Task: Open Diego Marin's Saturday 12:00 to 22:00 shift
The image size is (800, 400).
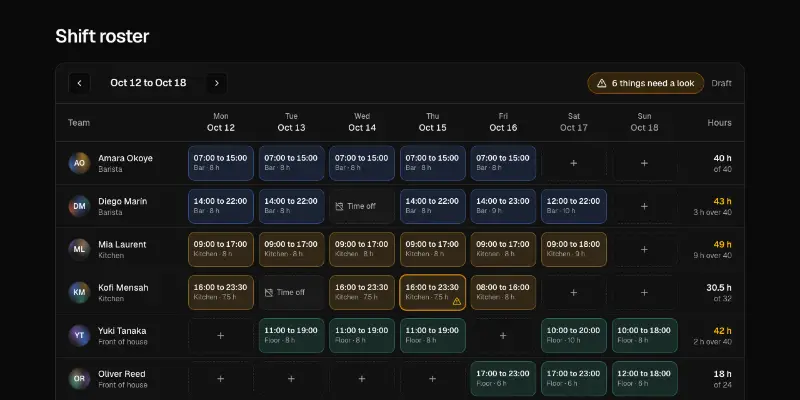Action: tap(573, 206)
